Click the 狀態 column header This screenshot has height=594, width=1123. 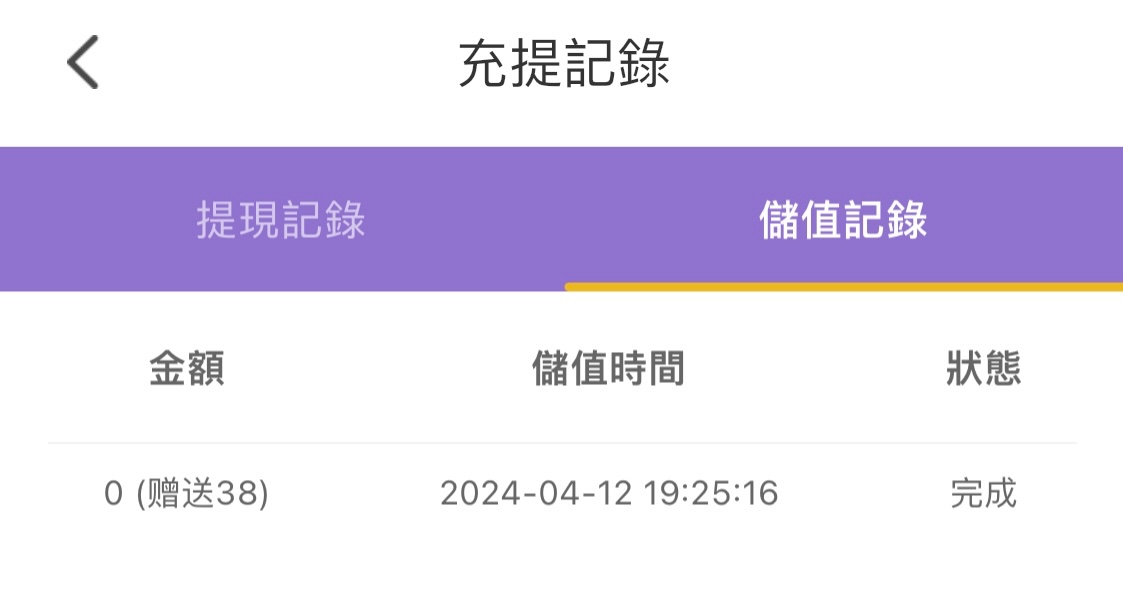coord(983,369)
